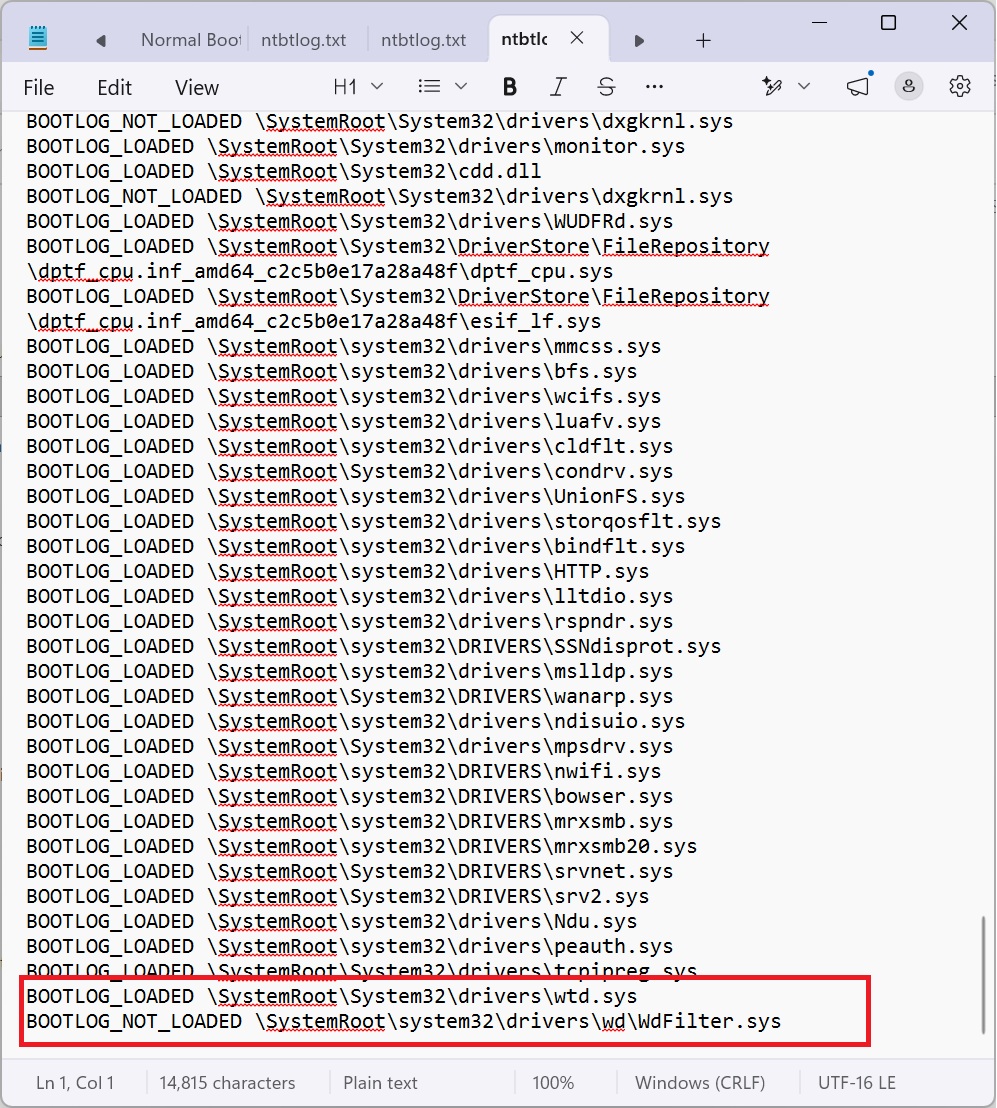Click the cldflt.sys line

coord(349,446)
